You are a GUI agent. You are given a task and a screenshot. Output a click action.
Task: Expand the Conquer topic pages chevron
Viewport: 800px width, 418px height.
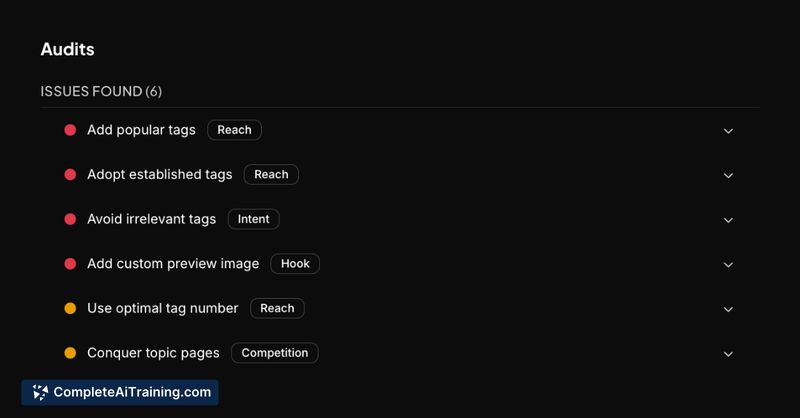pyautogui.click(x=728, y=354)
